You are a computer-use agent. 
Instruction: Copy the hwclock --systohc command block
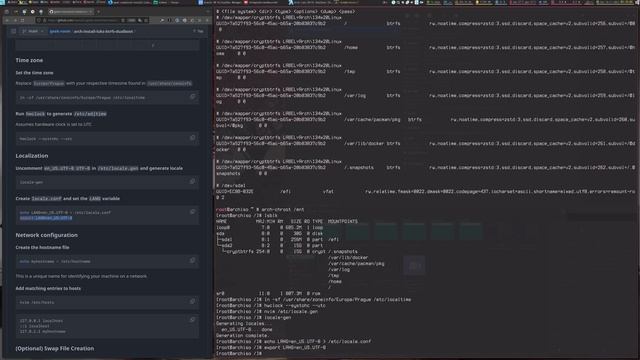click(193, 138)
